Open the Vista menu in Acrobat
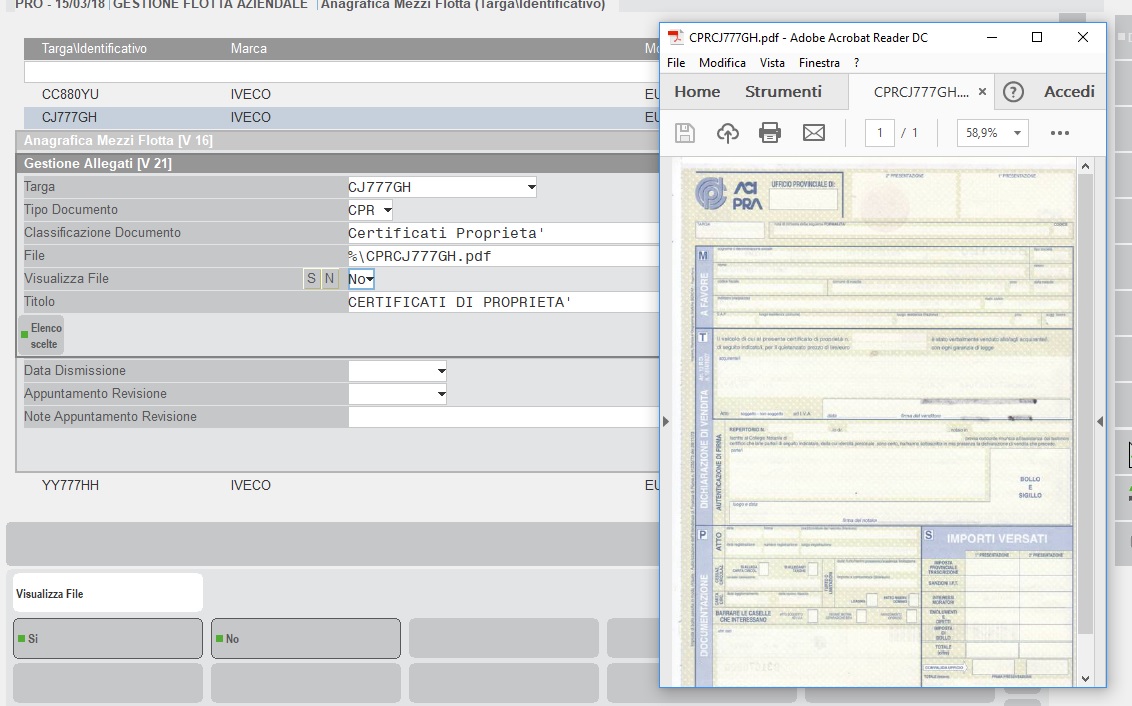Viewport: 1132px width, 706px height. tap(772, 62)
